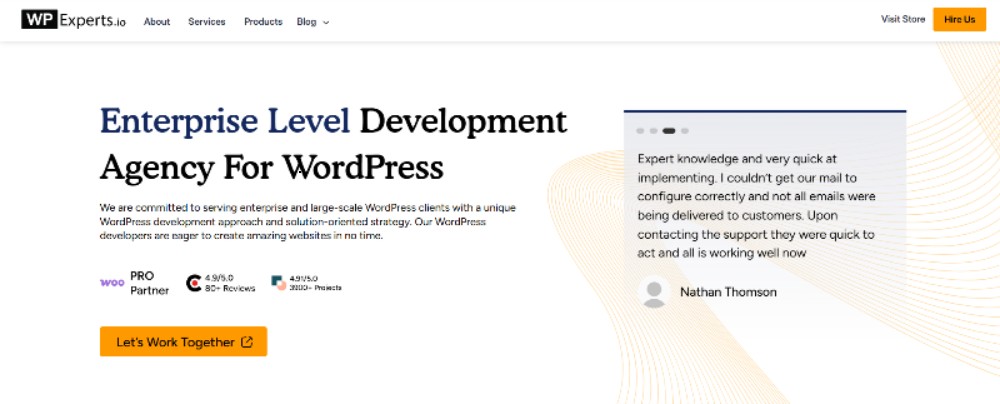
Task: Open the Blog menu item
Action: click(306, 22)
